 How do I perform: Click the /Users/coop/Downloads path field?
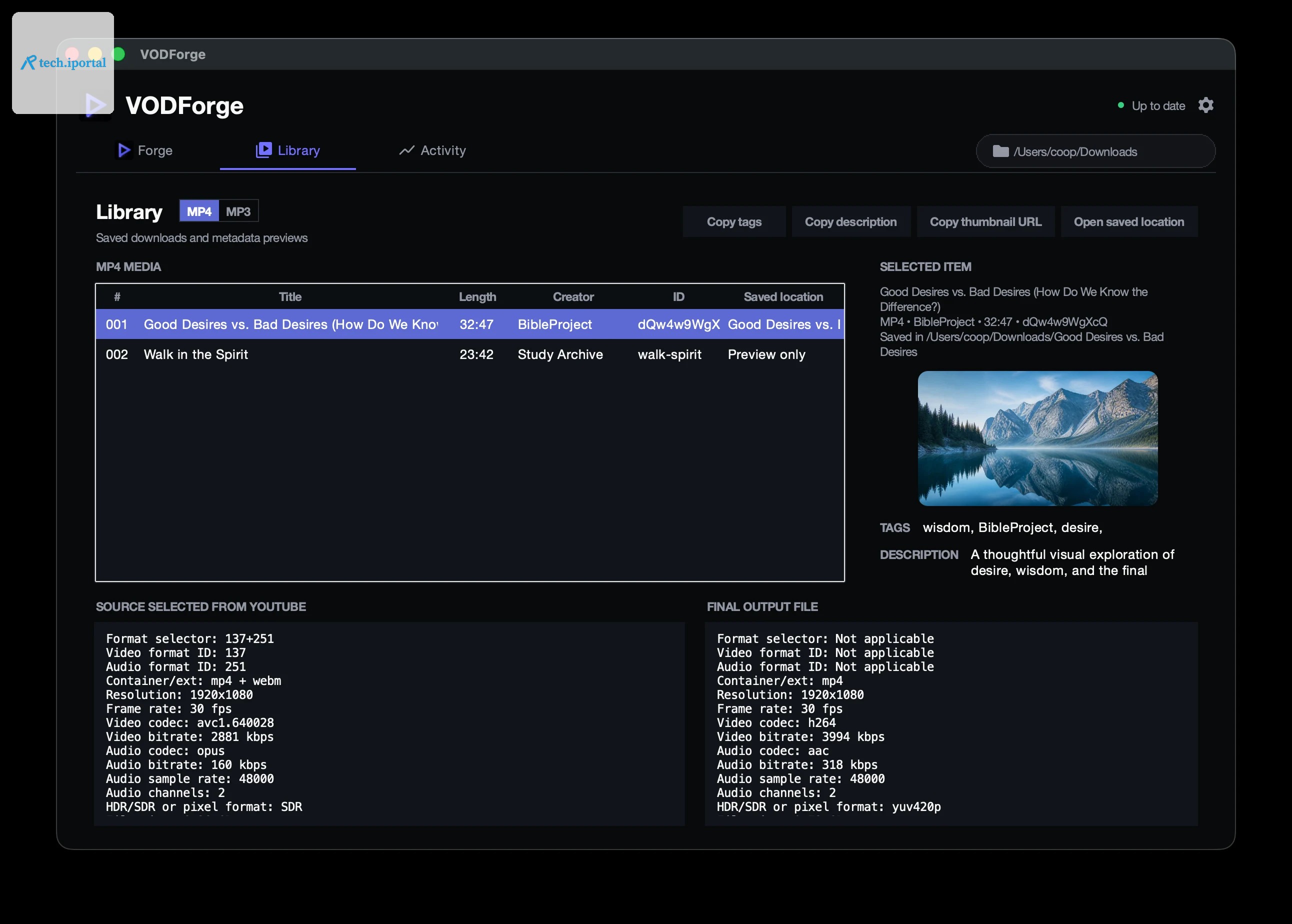[x=1095, y=151]
